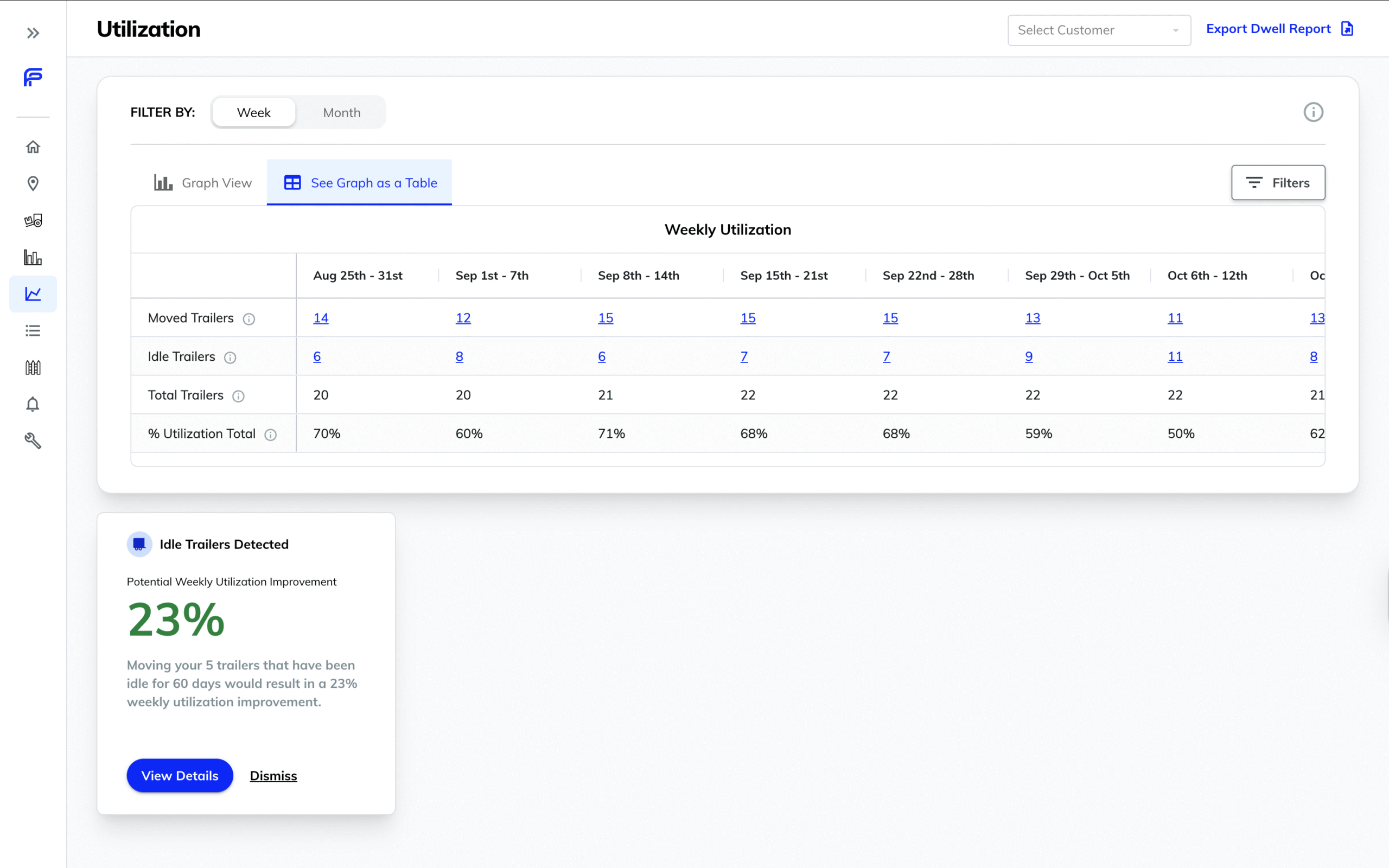The height and width of the screenshot is (868, 1389).
Task: Click the info icon next to Idle Trailers
Action: [x=230, y=358]
